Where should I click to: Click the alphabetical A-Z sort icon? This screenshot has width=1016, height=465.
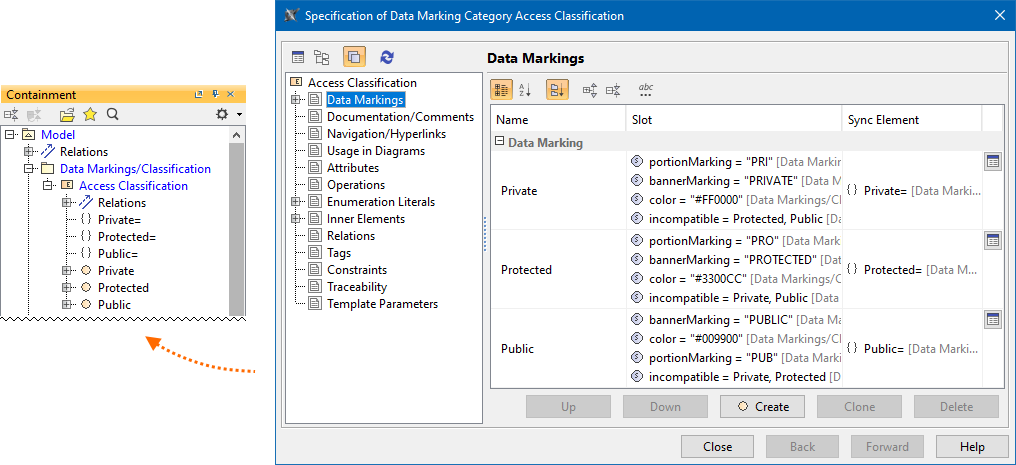526,90
